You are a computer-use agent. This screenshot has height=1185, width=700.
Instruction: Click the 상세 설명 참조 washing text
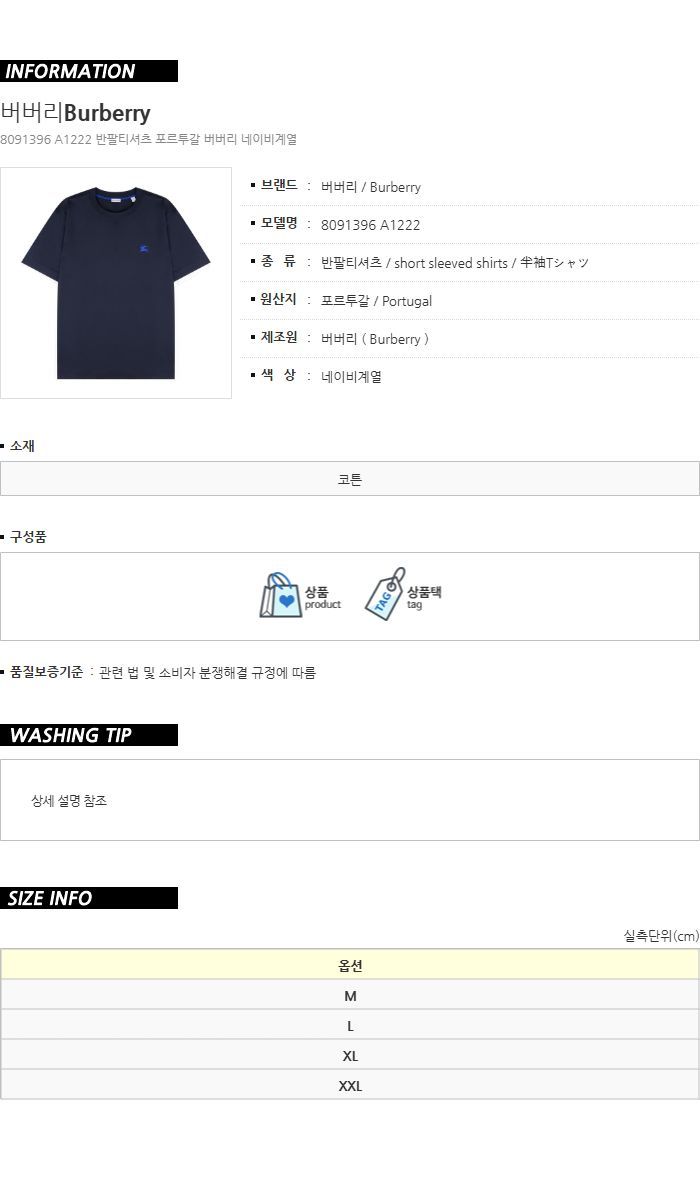coord(69,800)
